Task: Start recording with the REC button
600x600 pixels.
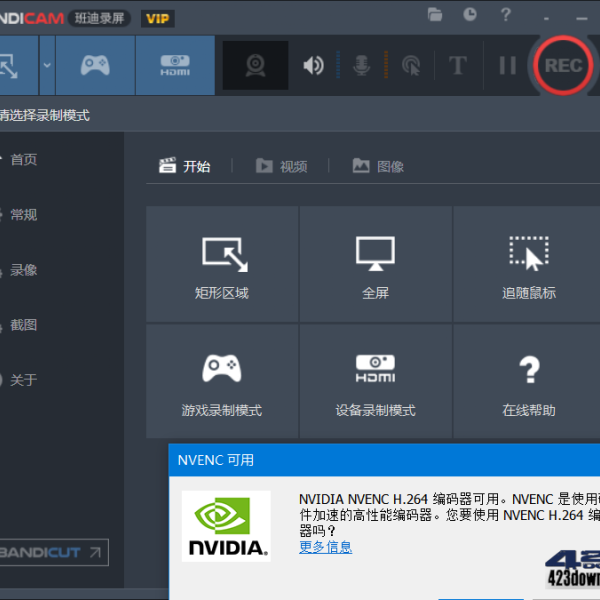Action: pos(563,65)
